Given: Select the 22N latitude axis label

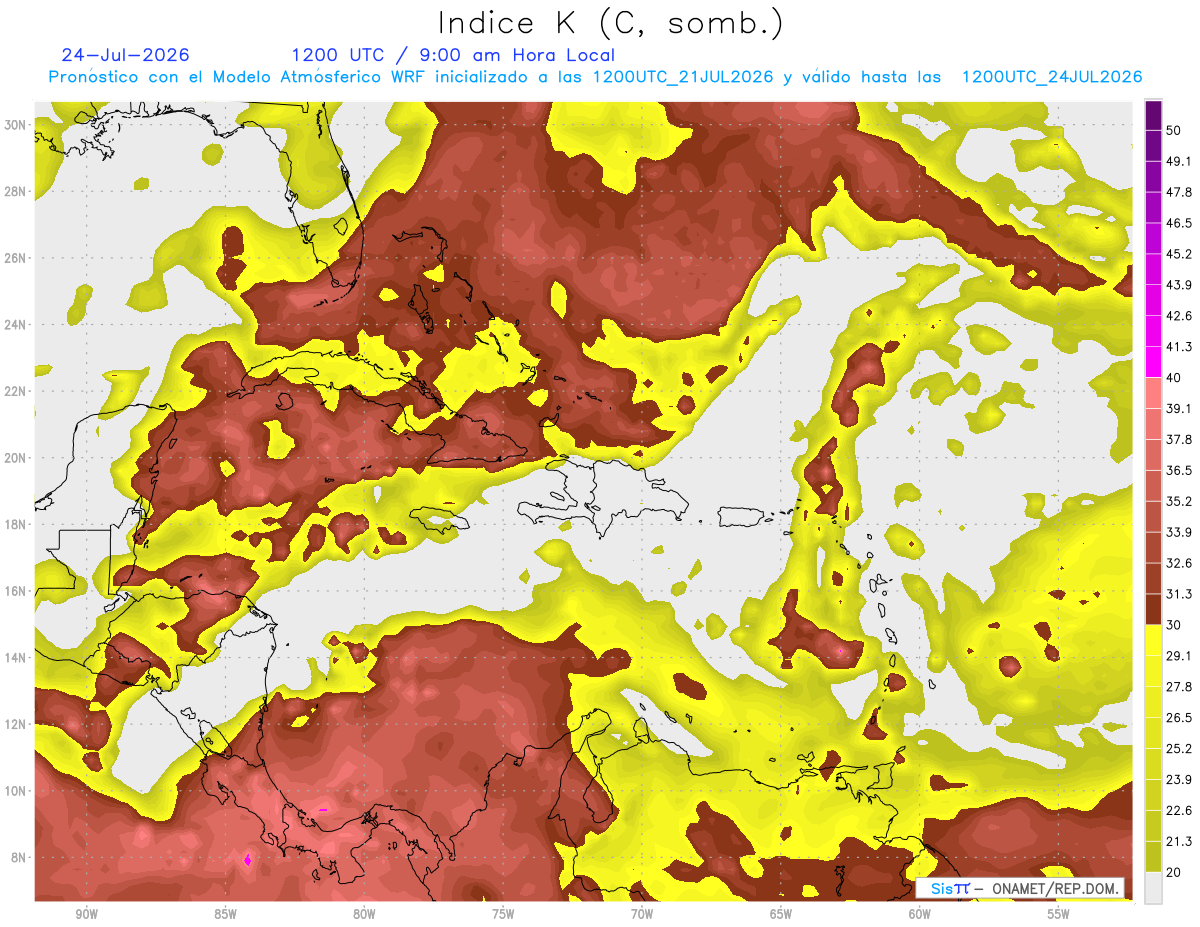Looking at the screenshot, I should 16,391.
